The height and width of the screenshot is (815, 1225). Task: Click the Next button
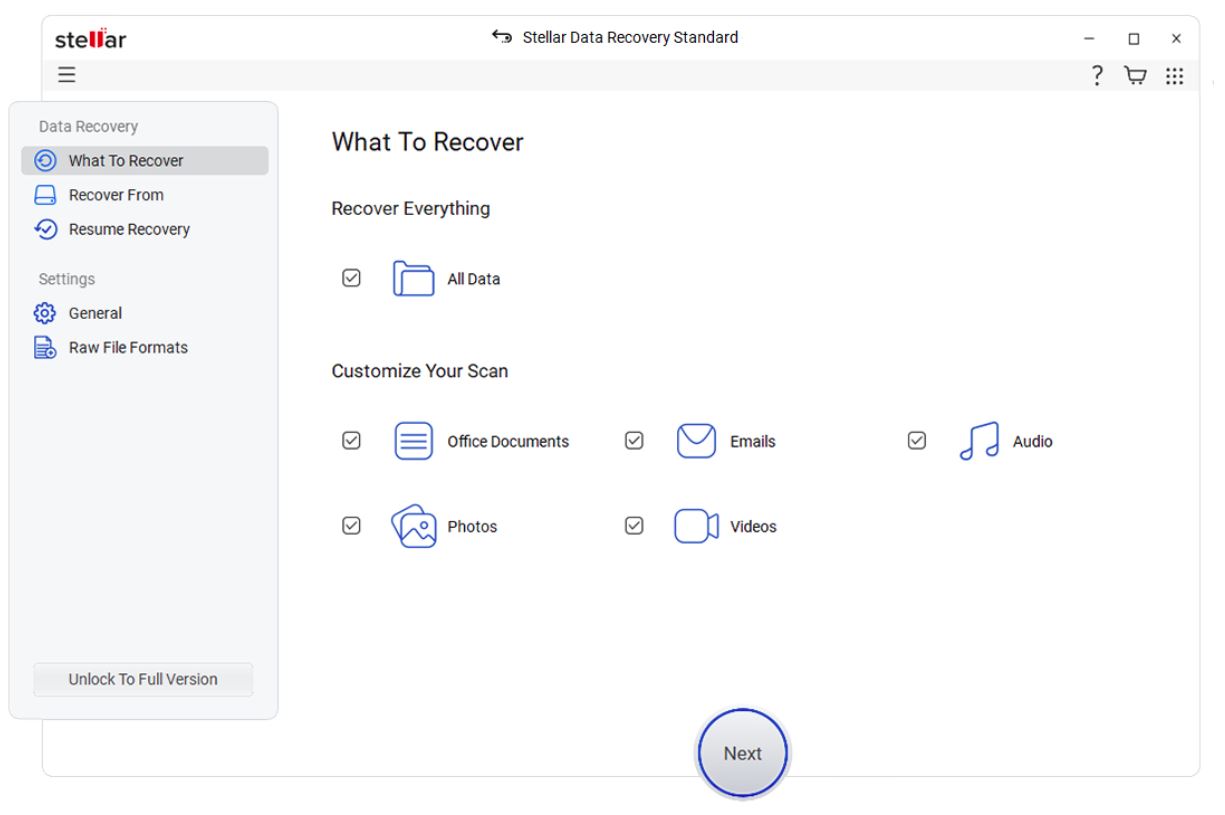[x=743, y=754]
